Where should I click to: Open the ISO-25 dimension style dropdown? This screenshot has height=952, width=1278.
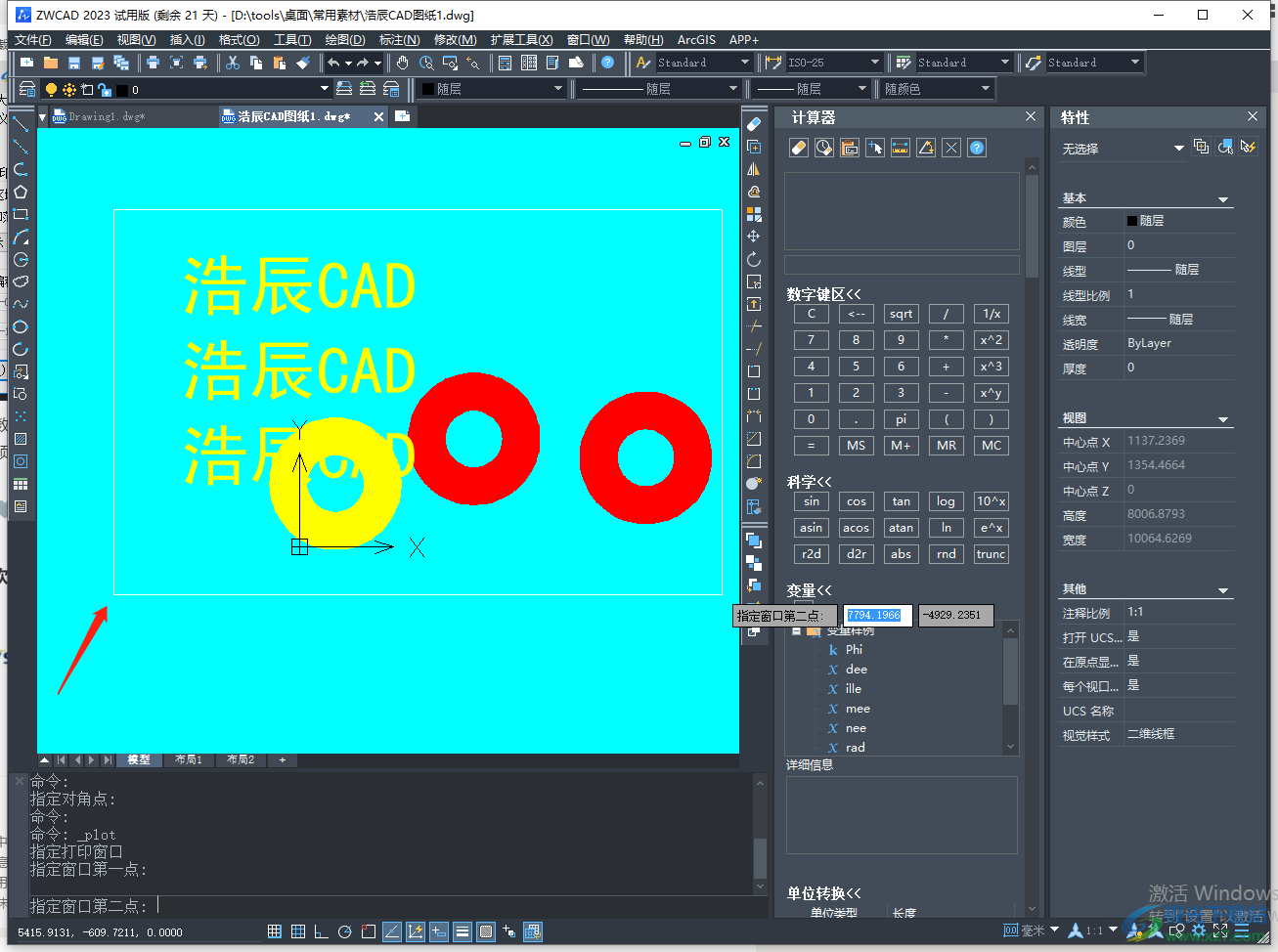876,63
